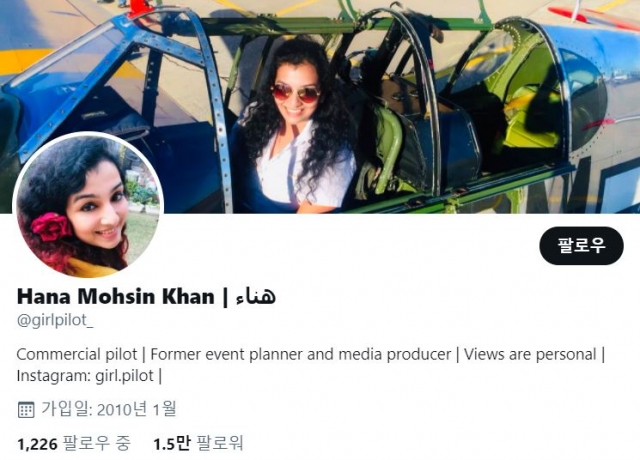The image size is (640, 460).
Task: Click the Arabic name text هناء
Action: pyautogui.click(x=256, y=296)
